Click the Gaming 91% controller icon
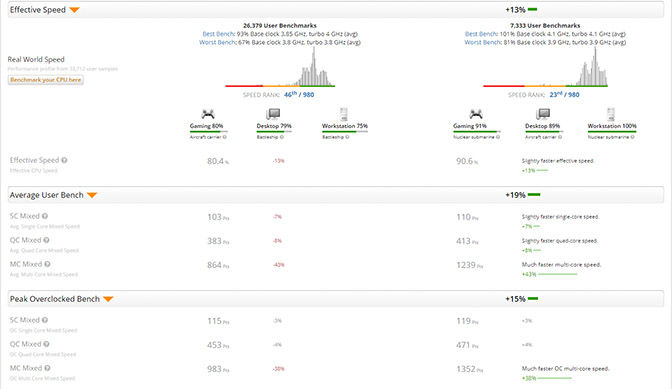The height and width of the screenshot is (389, 672). pyautogui.click(x=476, y=114)
